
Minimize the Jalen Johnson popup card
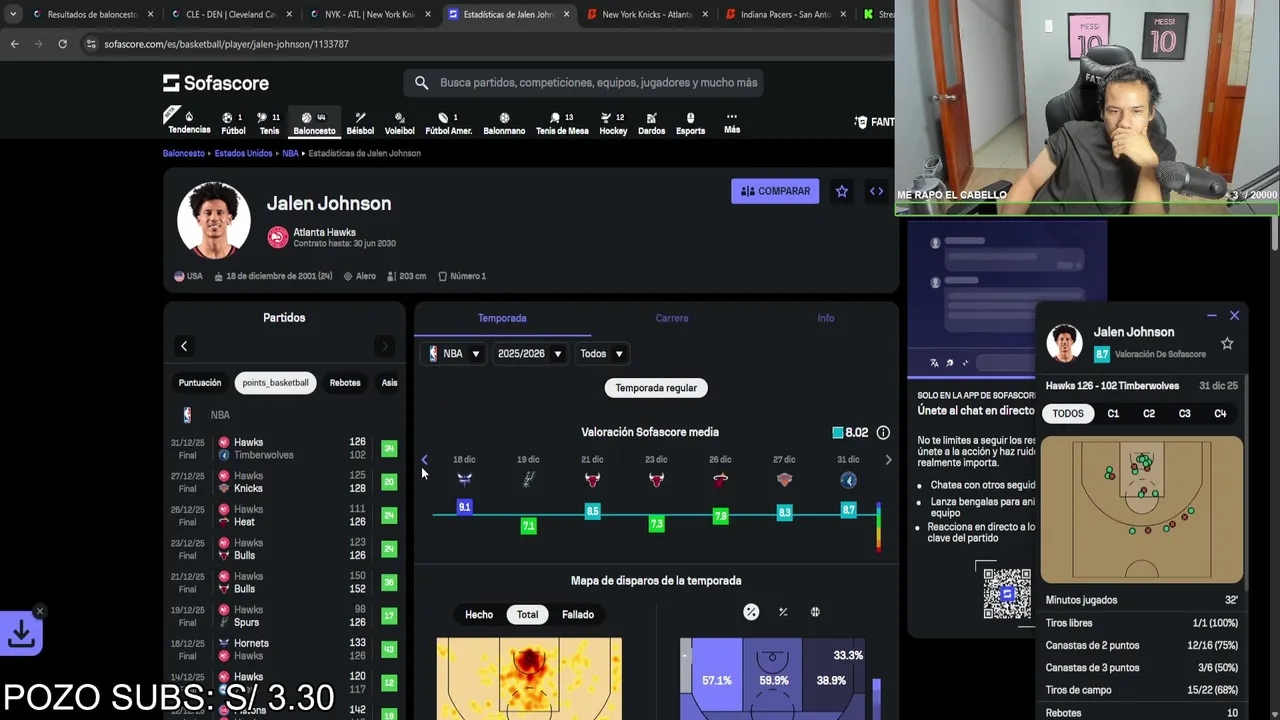click(1212, 316)
